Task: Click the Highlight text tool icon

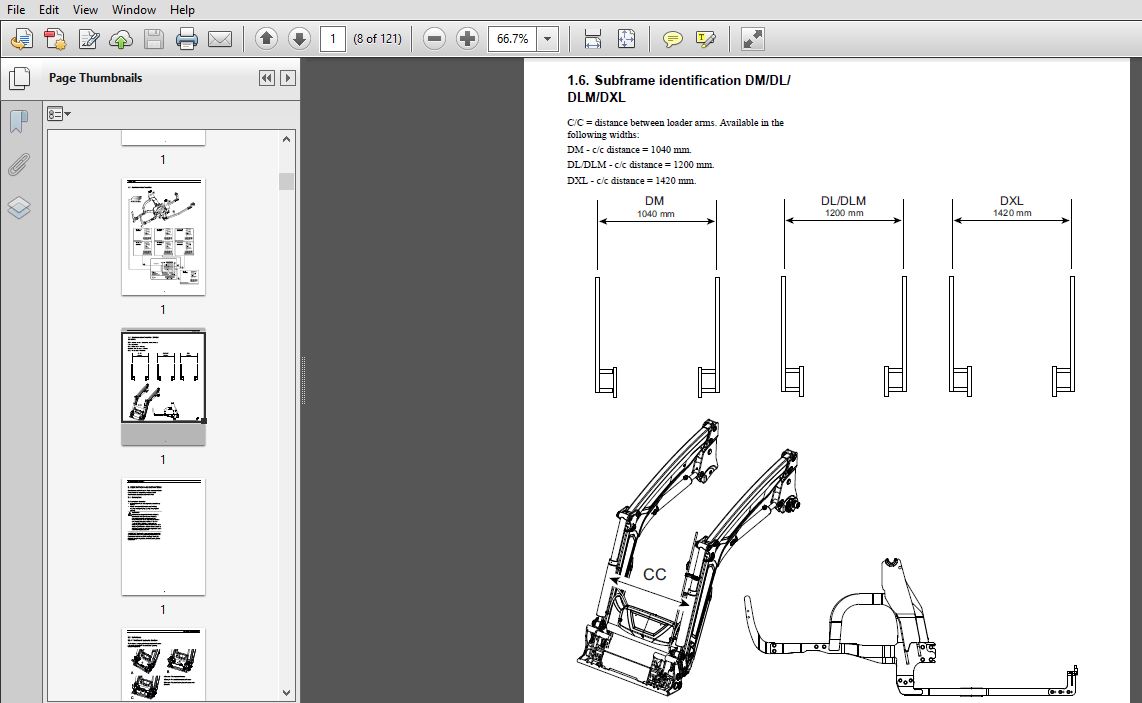Action: tap(706, 39)
